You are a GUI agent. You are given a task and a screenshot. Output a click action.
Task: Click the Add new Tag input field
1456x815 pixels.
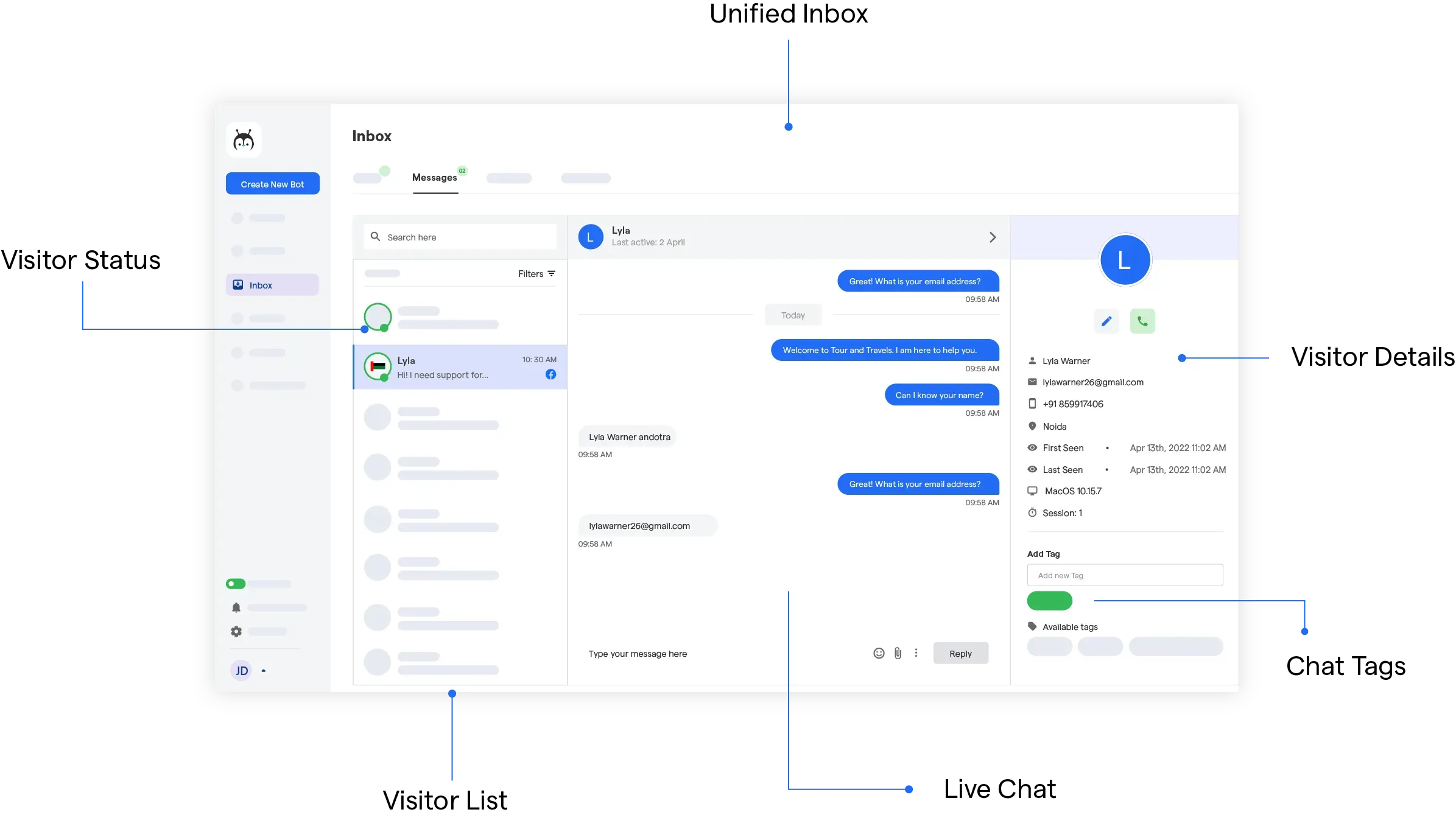coord(1125,575)
